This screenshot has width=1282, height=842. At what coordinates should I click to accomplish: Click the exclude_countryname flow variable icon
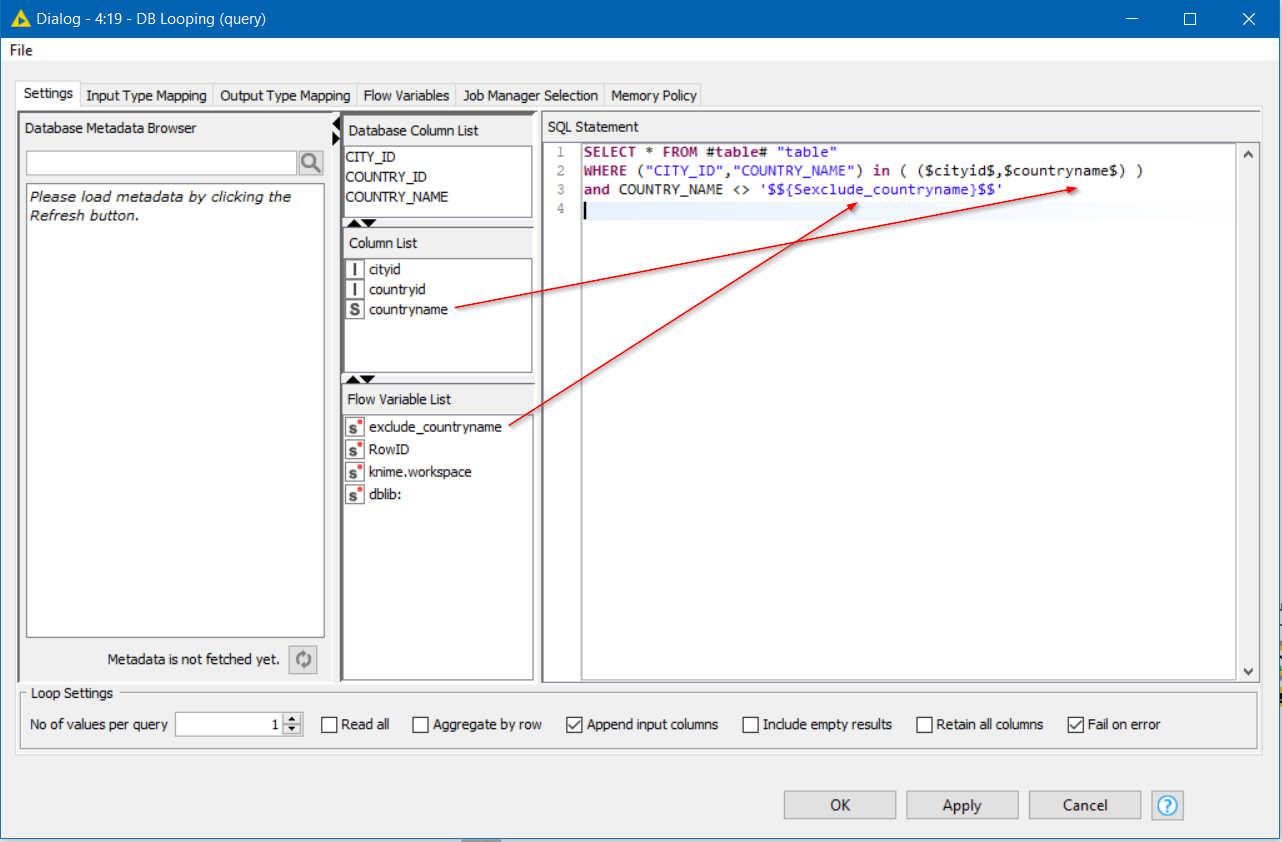click(x=355, y=427)
